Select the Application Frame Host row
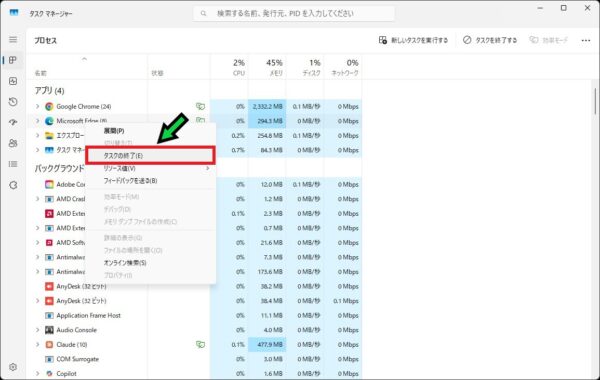The image size is (600, 380). [x=194, y=315]
